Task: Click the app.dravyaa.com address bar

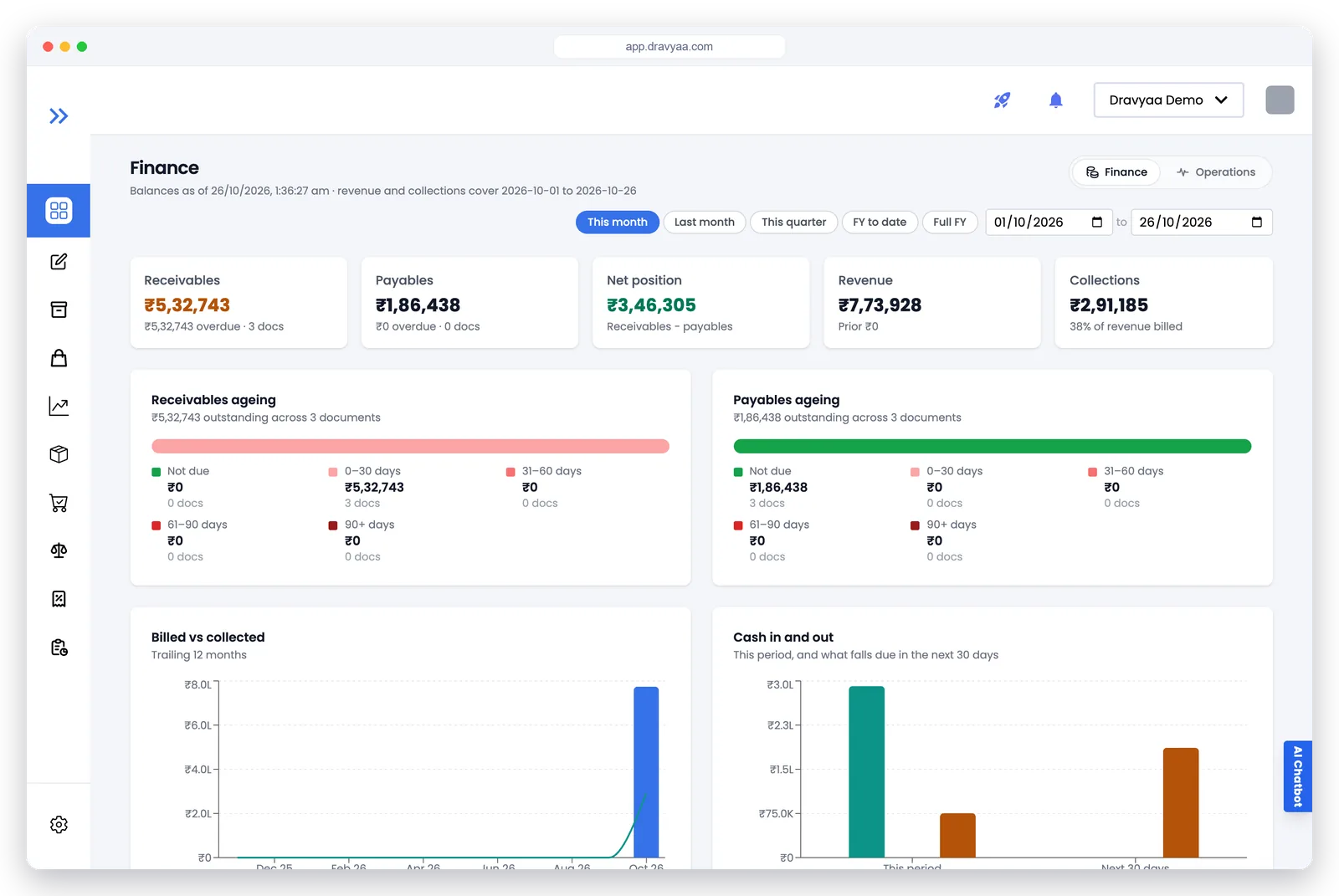Action: (x=669, y=47)
